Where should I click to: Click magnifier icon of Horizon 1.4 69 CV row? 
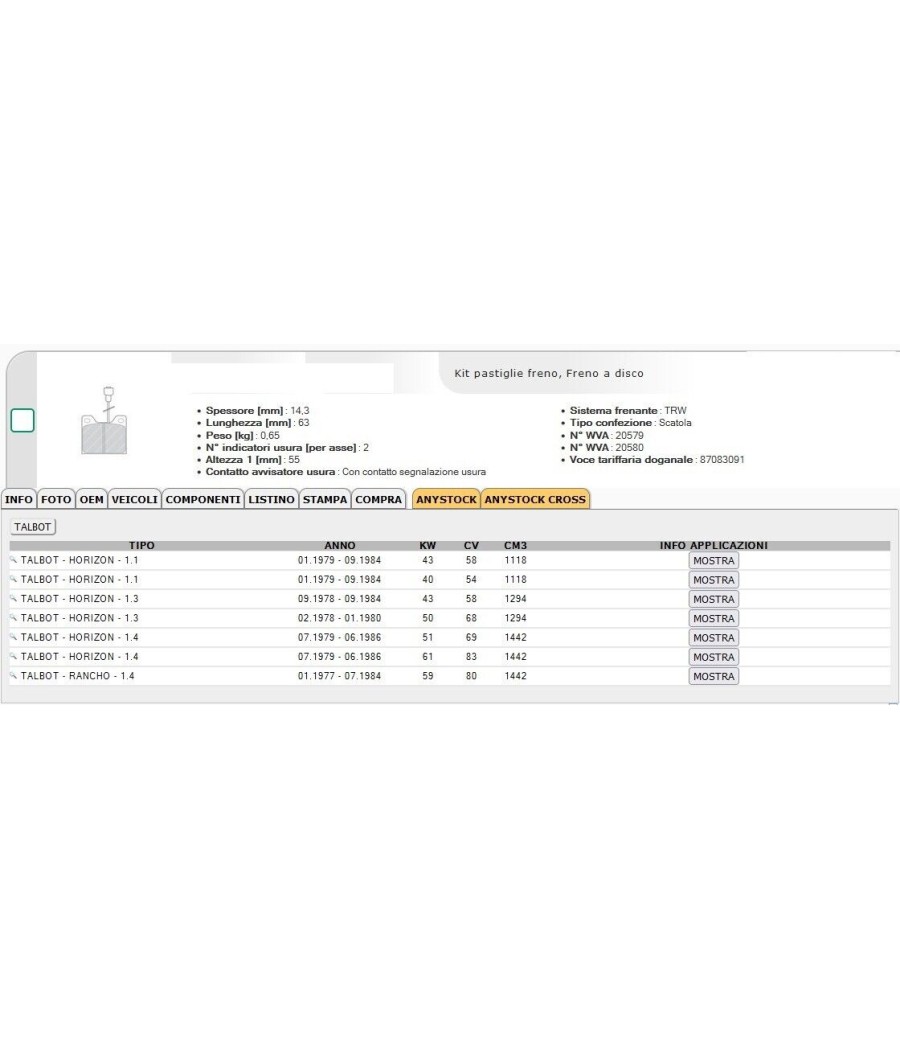point(13,638)
